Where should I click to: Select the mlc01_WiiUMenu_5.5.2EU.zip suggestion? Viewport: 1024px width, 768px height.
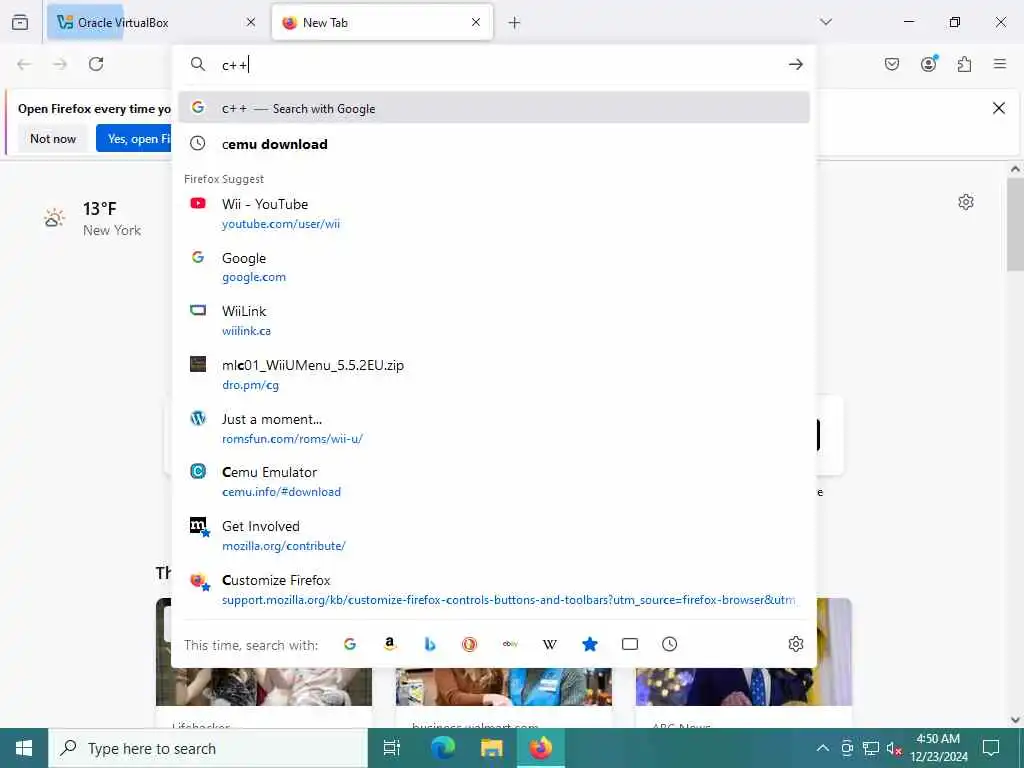coord(494,374)
